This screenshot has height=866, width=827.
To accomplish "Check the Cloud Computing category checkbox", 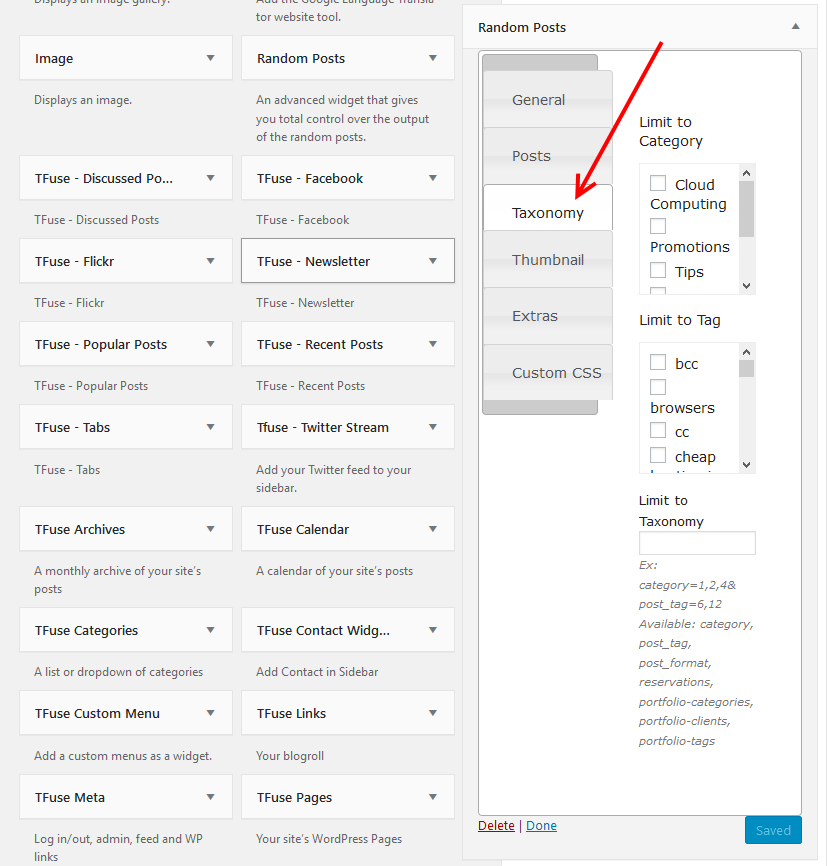I will coord(658,184).
